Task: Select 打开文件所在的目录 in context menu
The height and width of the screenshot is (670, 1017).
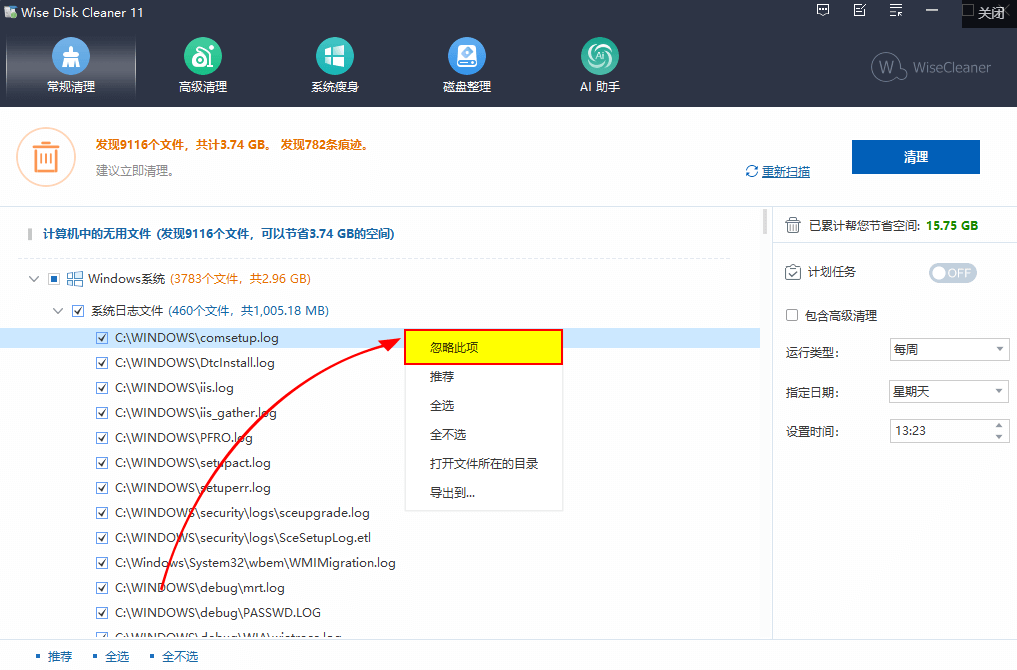Action: 484,464
